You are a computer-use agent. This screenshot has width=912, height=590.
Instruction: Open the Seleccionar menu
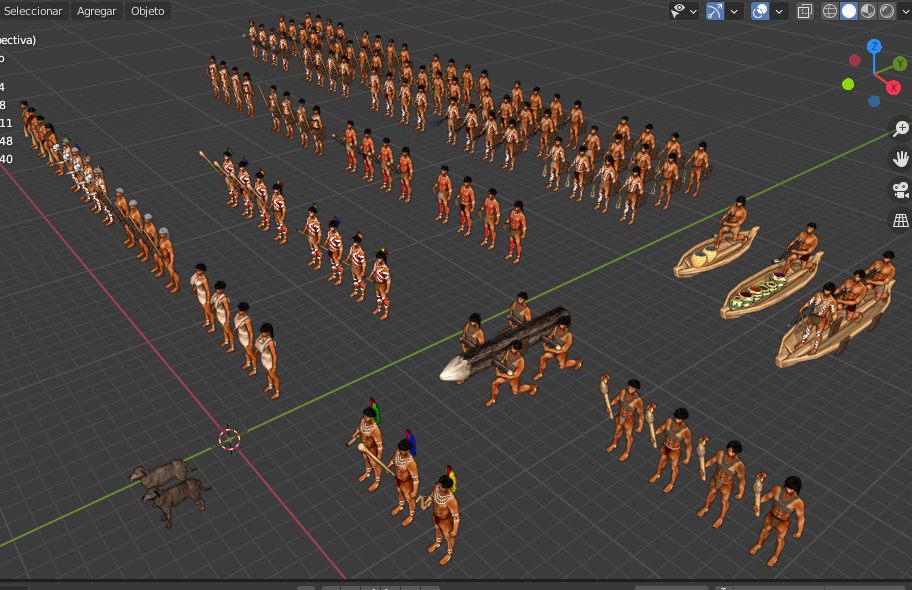(33, 11)
